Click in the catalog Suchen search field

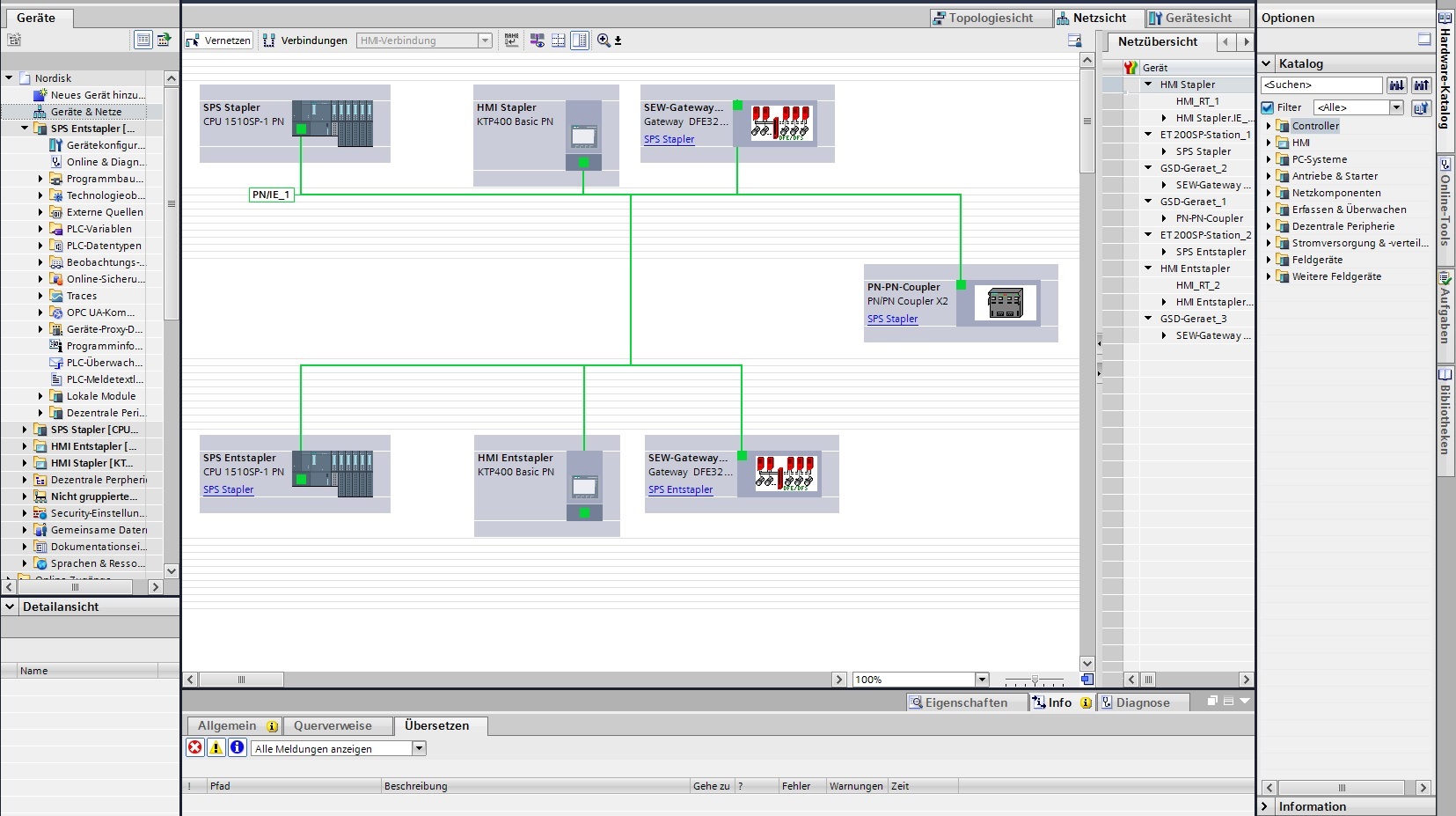point(1321,85)
